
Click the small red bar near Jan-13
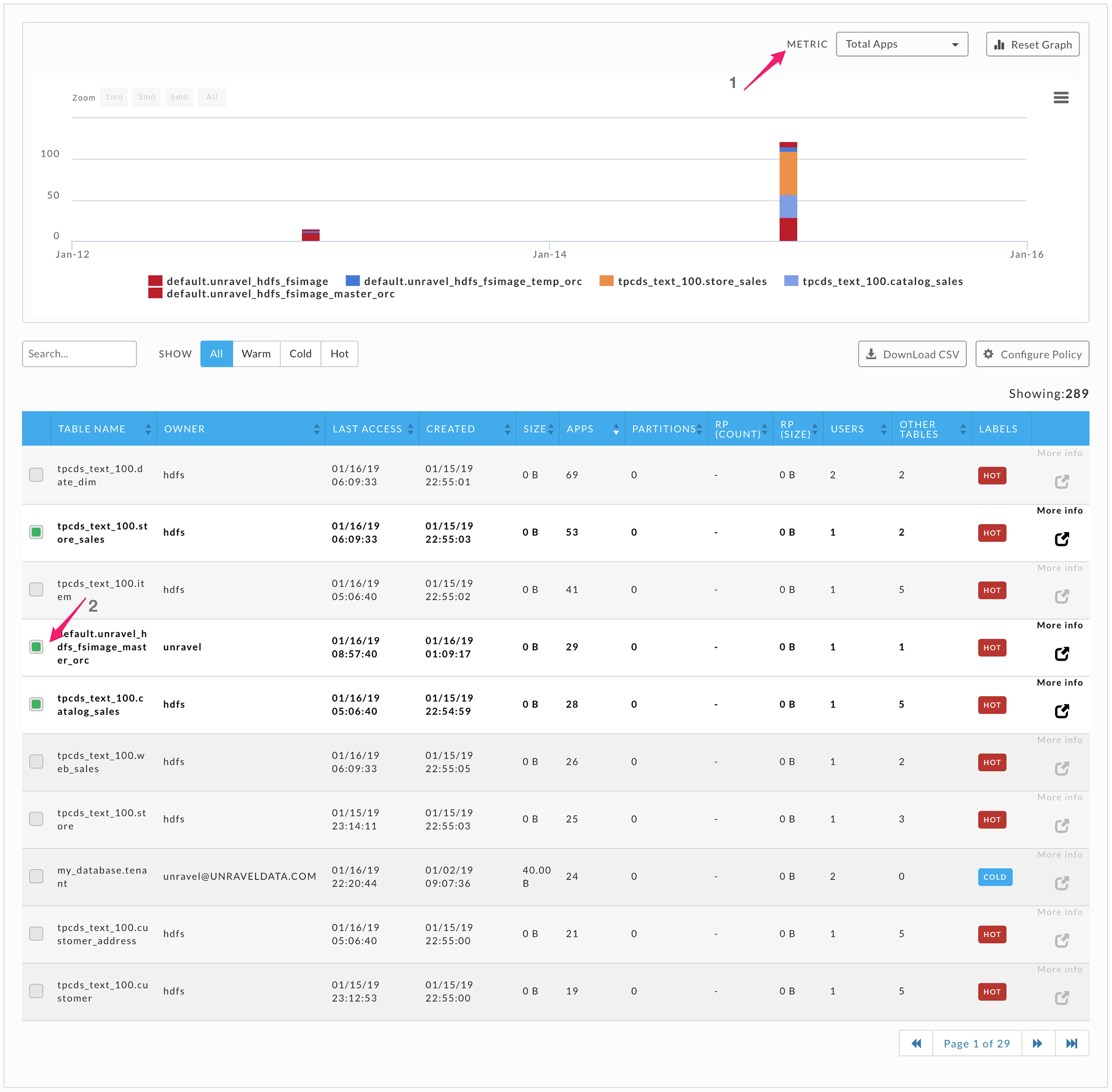click(x=310, y=235)
